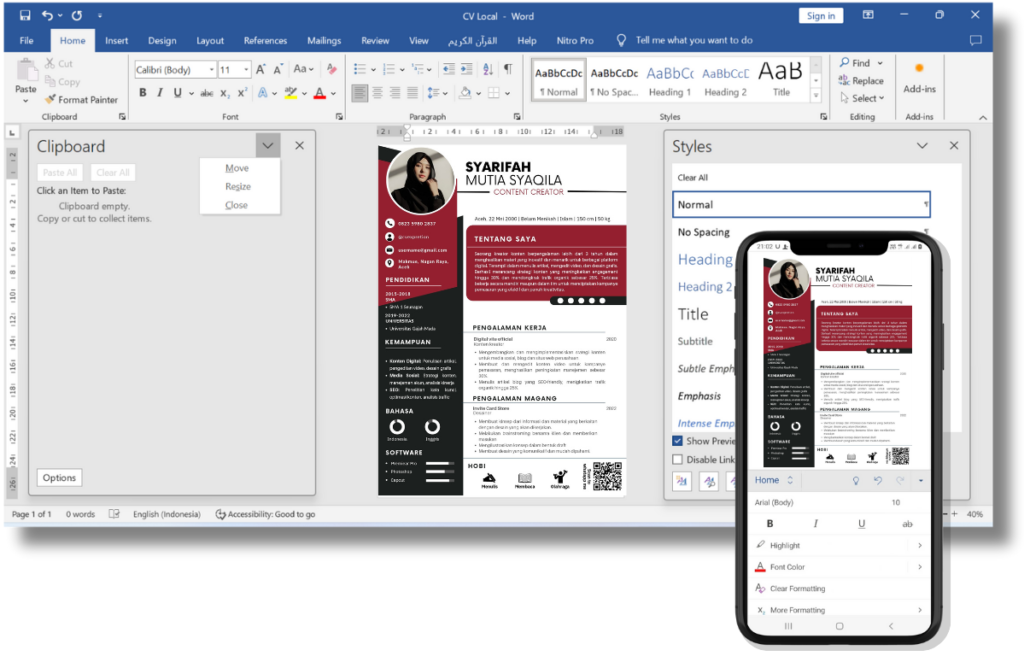Click Replace in the Editing group

click(x=861, y=80)
